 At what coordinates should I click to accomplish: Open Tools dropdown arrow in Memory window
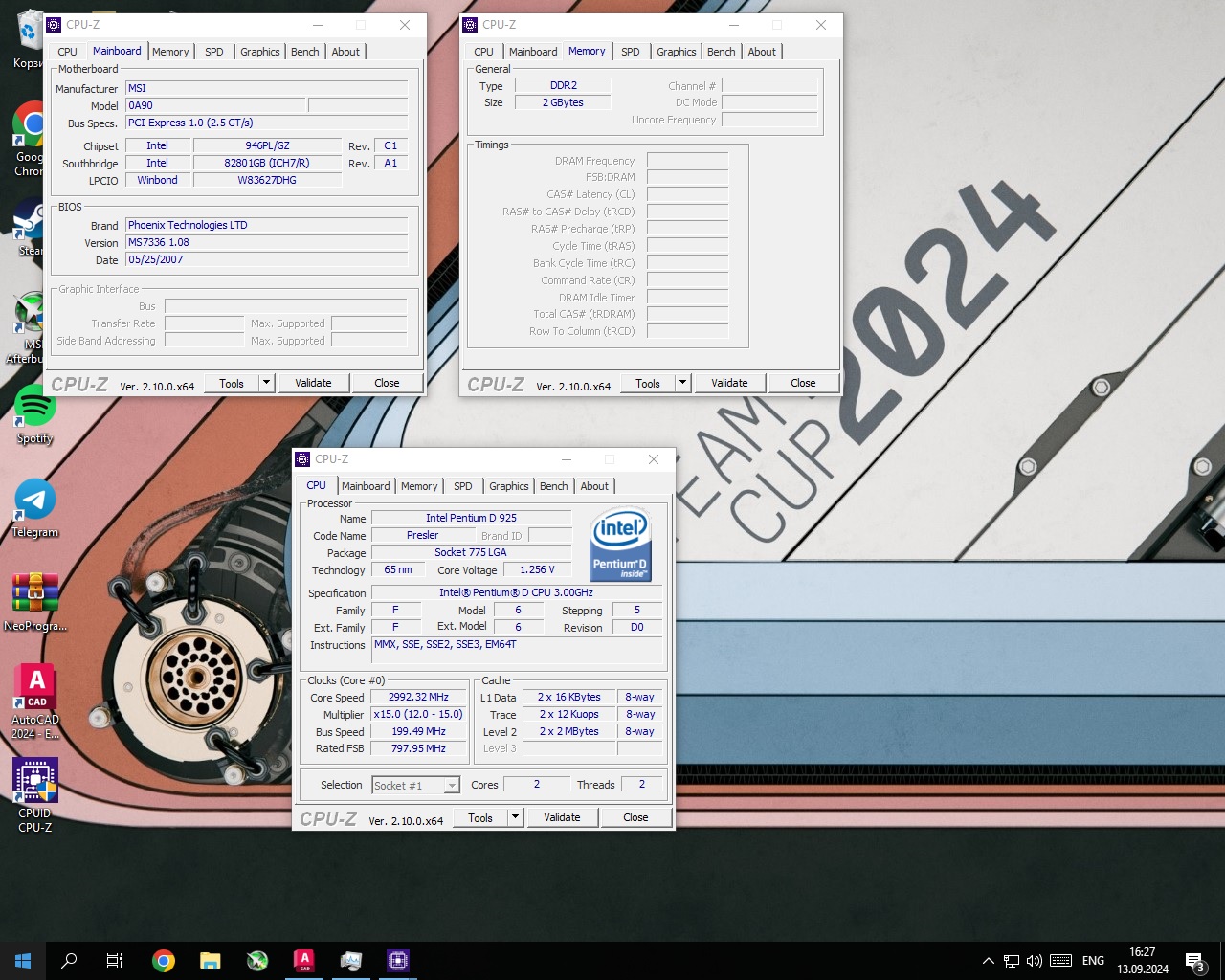point(683,383)
